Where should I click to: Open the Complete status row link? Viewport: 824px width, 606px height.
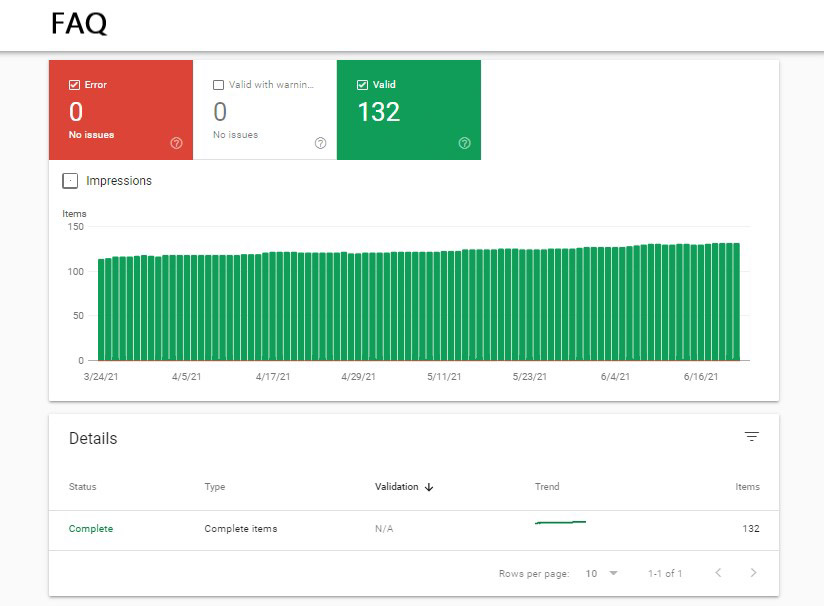pos(91,529)
